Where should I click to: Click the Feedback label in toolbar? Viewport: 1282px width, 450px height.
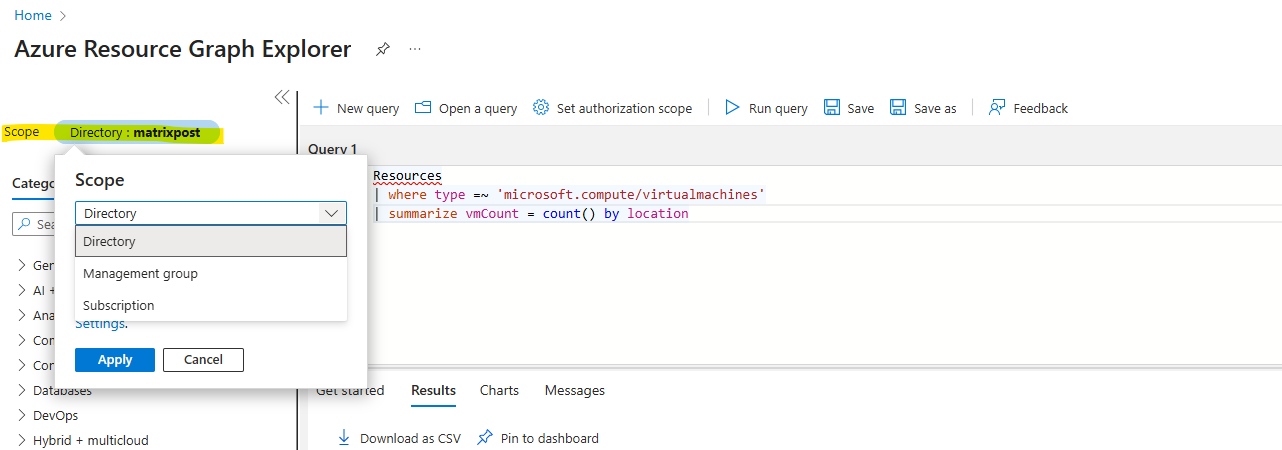(1040, 108)
